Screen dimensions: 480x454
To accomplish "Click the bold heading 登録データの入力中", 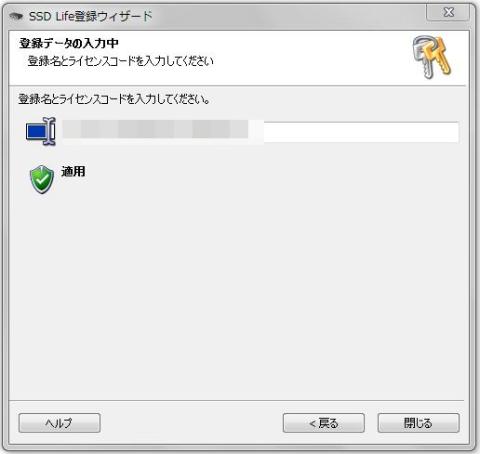I will [x=69, y=43].
